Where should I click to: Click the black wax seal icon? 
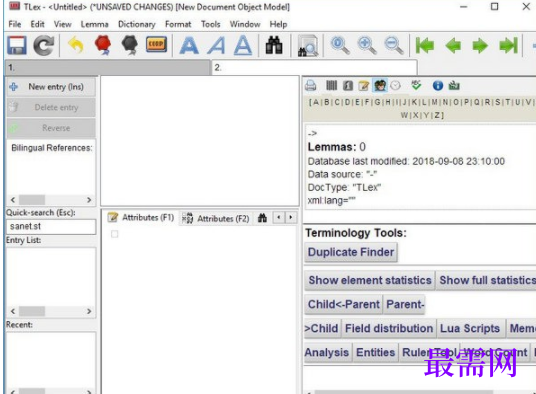[130, 45]
